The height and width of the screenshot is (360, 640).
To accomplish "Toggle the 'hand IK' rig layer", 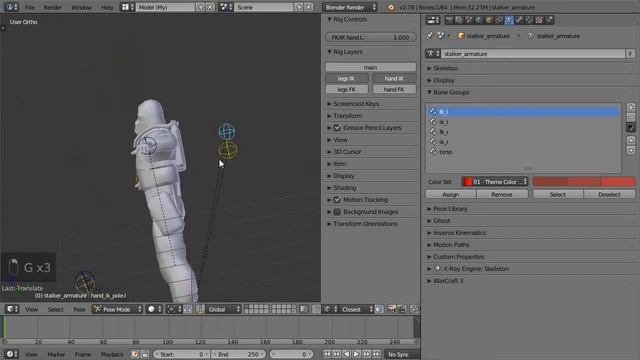I will tap(394, 78).
